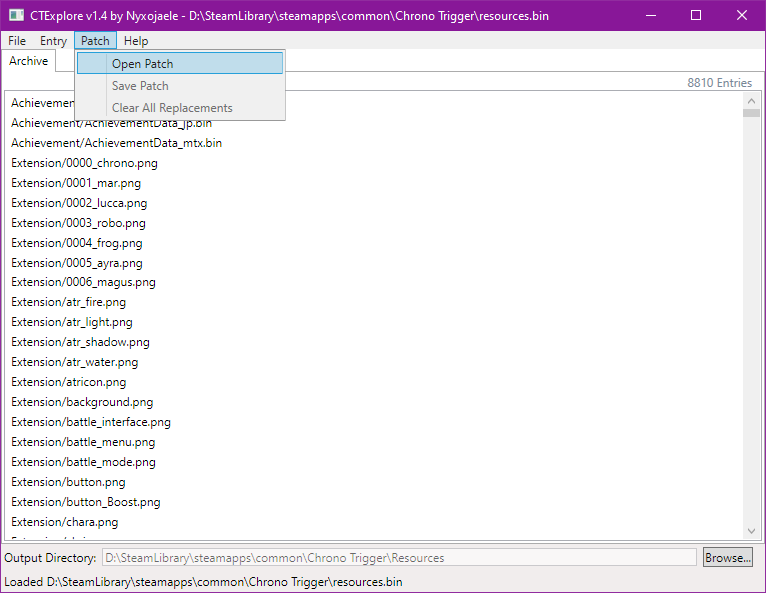The height and width of the screenshot is (593, 766).
Task: Select Extension/battle_interface.png entry
Action: click(91, 423)
